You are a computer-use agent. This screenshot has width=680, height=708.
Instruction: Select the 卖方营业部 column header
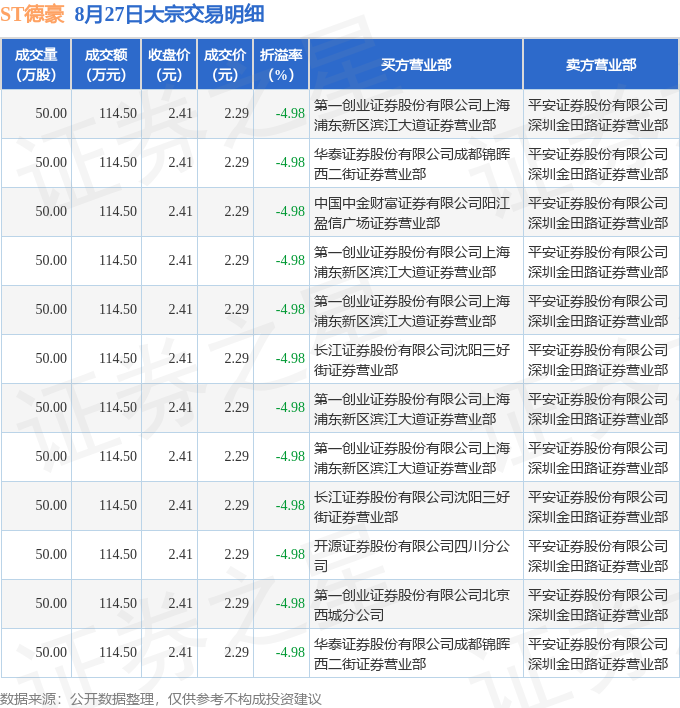601,65
